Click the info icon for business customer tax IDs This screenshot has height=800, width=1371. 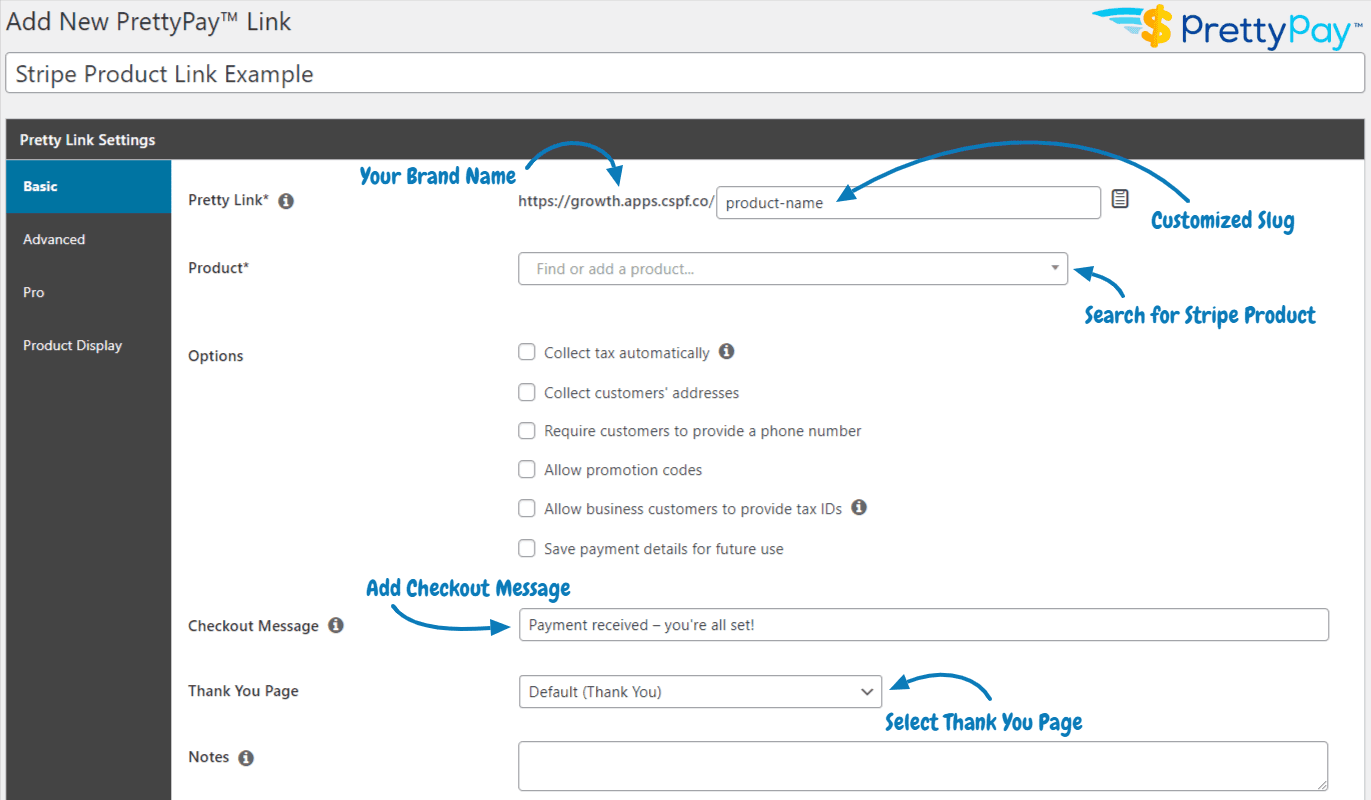[858, 508]
